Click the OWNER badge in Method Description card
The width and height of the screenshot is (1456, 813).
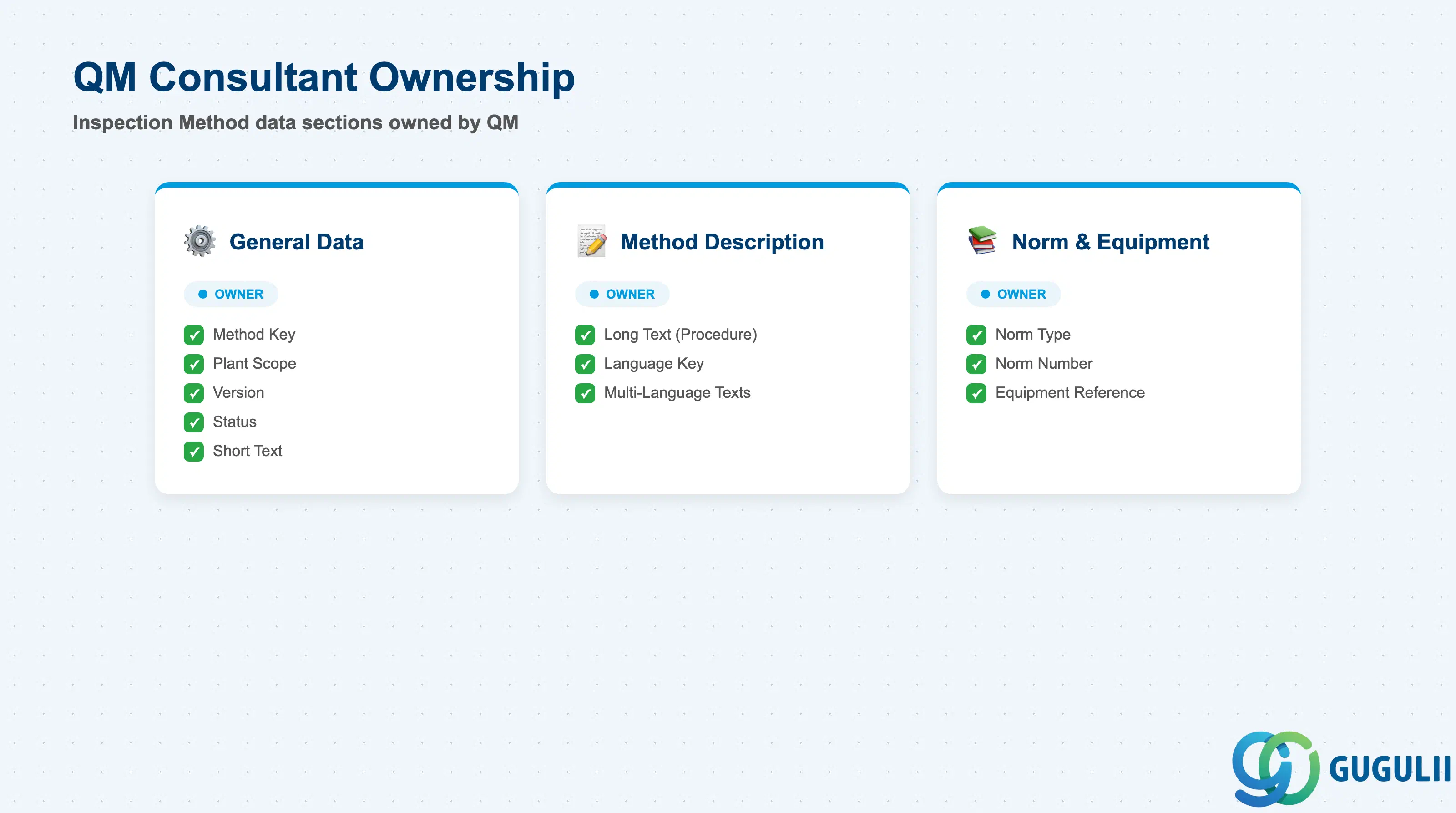click(622, 294)
